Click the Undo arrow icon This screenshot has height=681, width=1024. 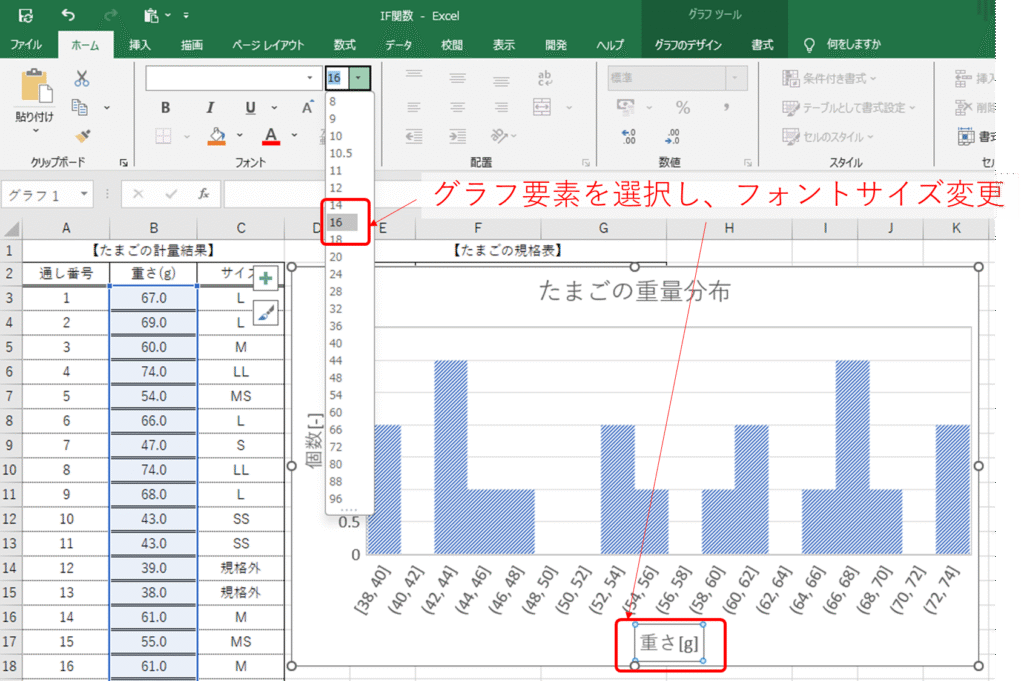coord(67,15)
